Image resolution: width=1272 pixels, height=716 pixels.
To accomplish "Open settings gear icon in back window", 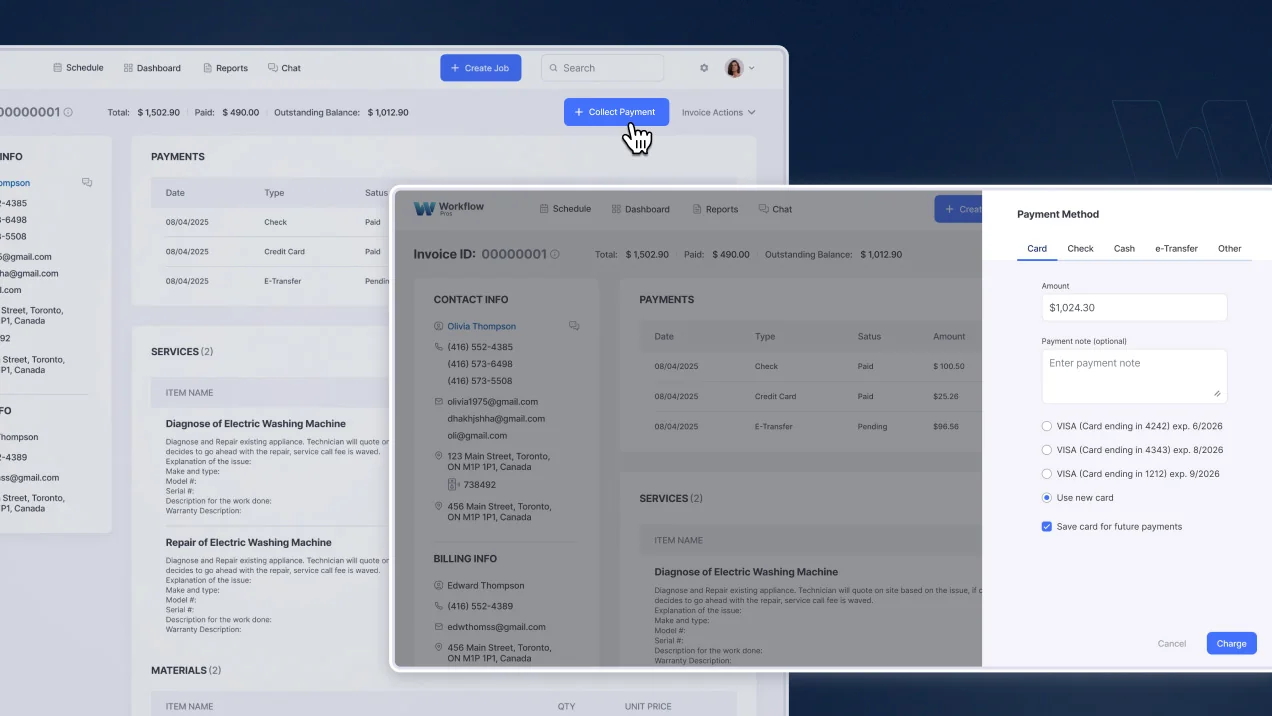I will [704, 68].
